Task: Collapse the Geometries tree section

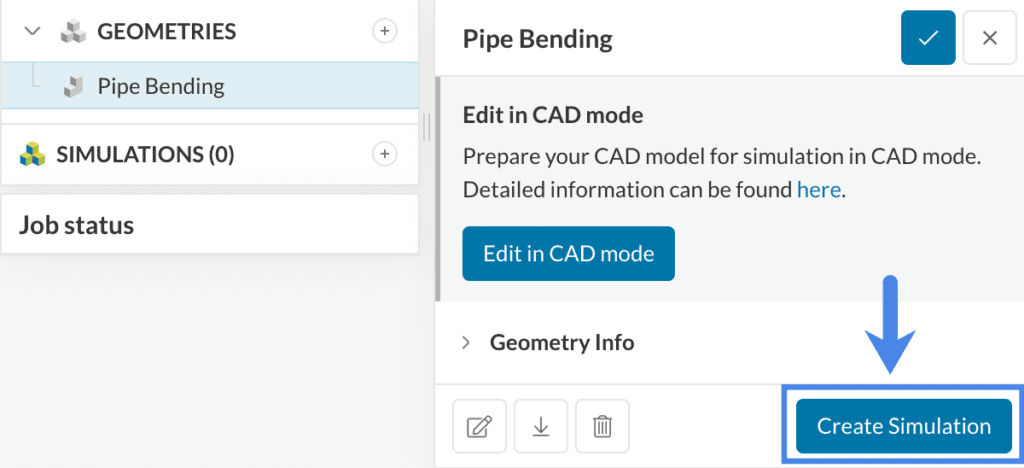Action: [x=32, y=31]
